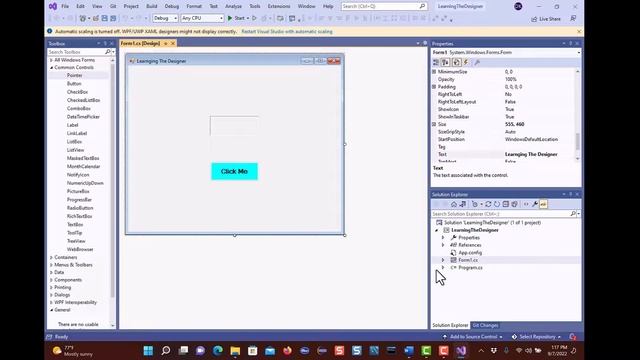The image size is (640, 360).
Task: Click the Search Toolbox input field
Action: [x=76, y=52]
